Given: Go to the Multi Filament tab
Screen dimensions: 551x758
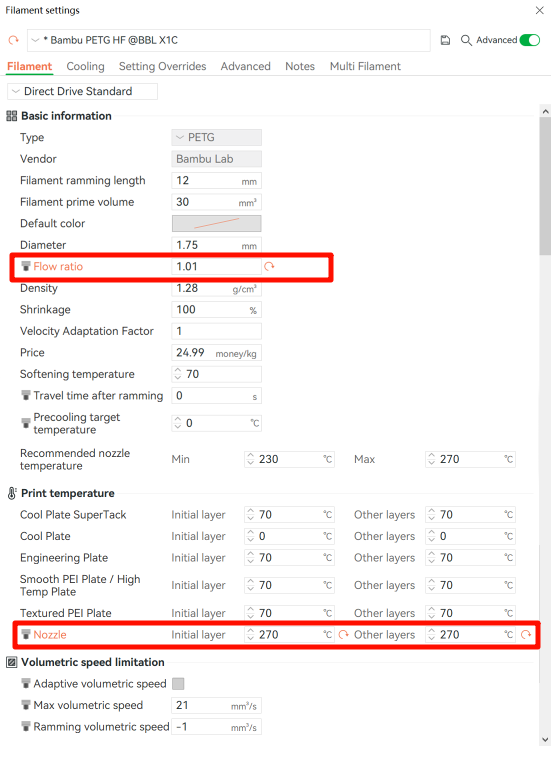Looking at the screenshot, I should [365, 66].
